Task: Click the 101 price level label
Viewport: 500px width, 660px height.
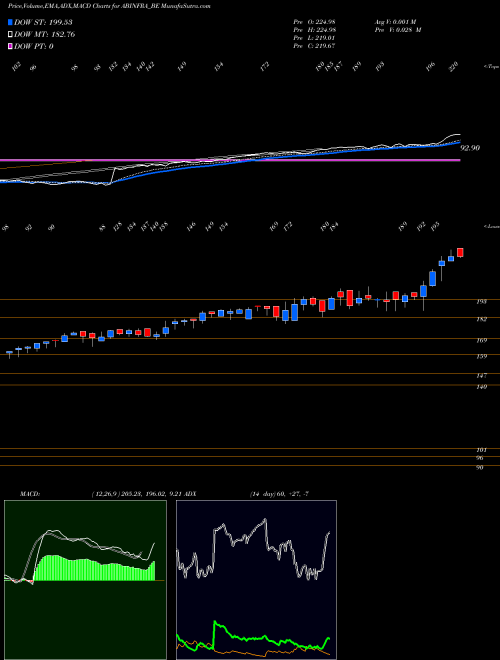Action: pos(482,451)
